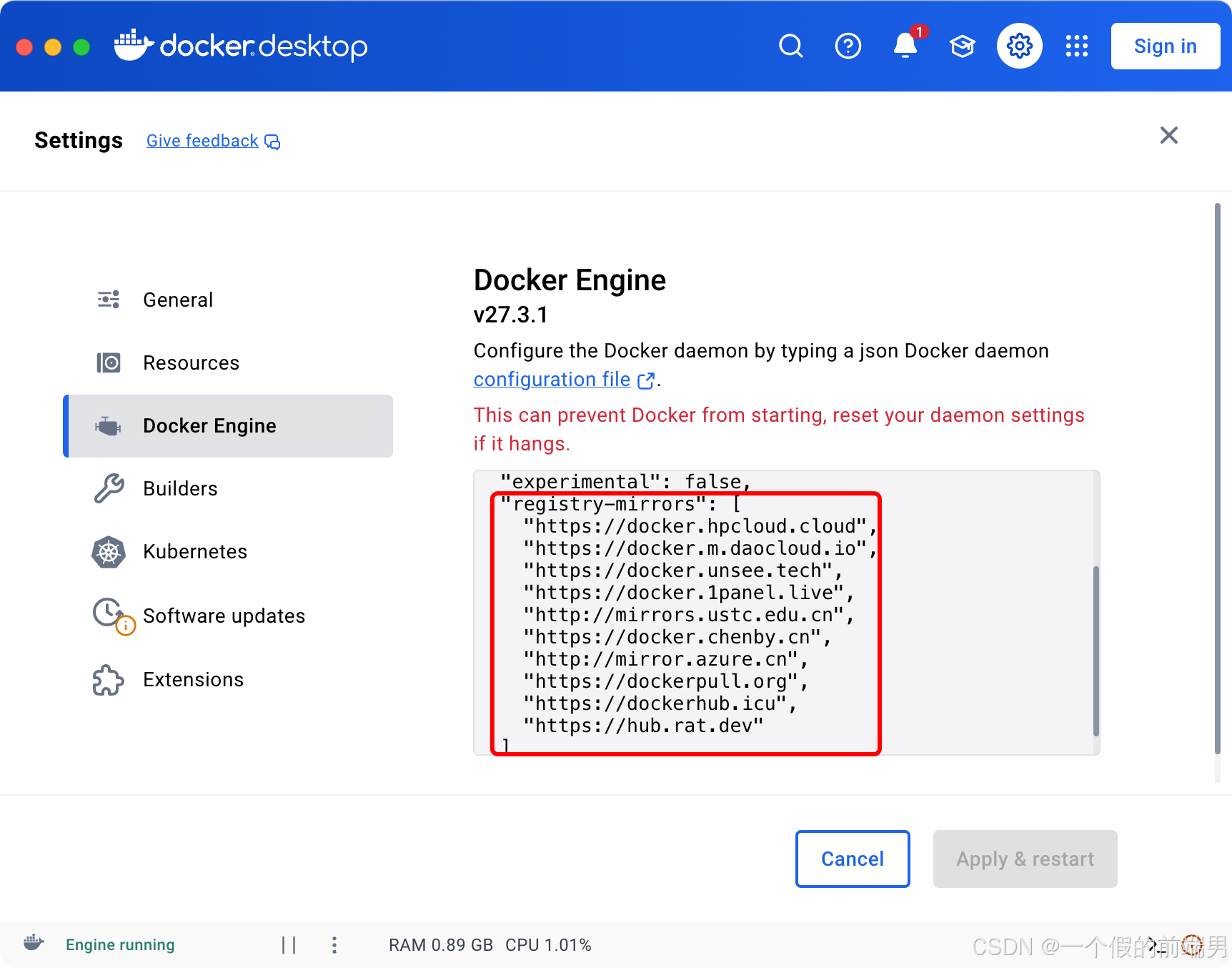Viewport: 1232px width, 968px height.
Task: Click the Builders wrench icon
Action: point(109,488)
